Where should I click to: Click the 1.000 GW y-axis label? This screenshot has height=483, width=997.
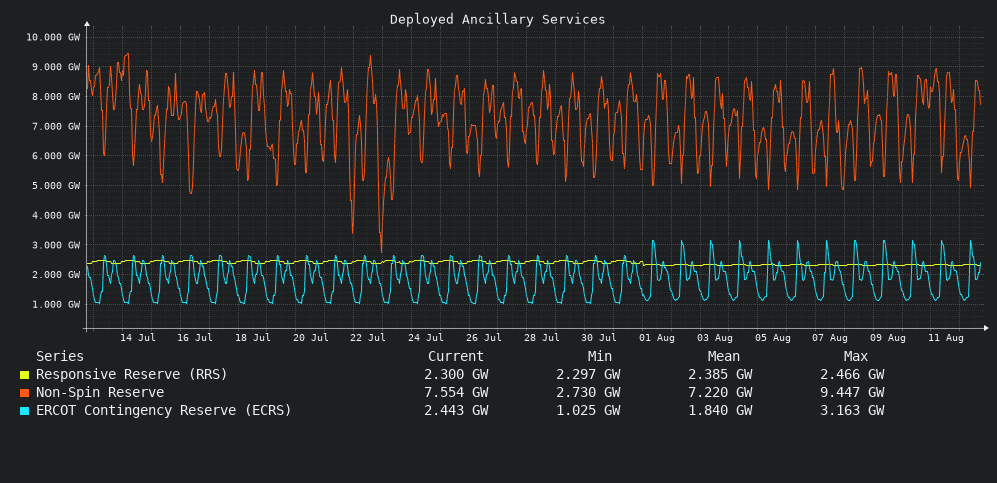56,304
